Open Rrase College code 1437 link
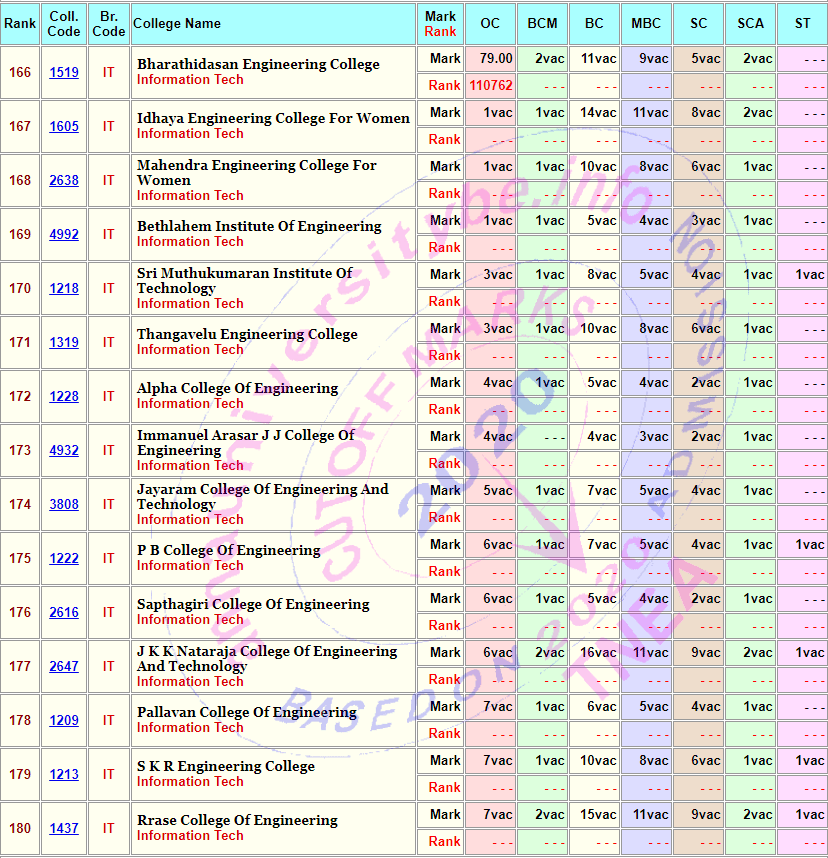828x858 pixels. point(64,828)
